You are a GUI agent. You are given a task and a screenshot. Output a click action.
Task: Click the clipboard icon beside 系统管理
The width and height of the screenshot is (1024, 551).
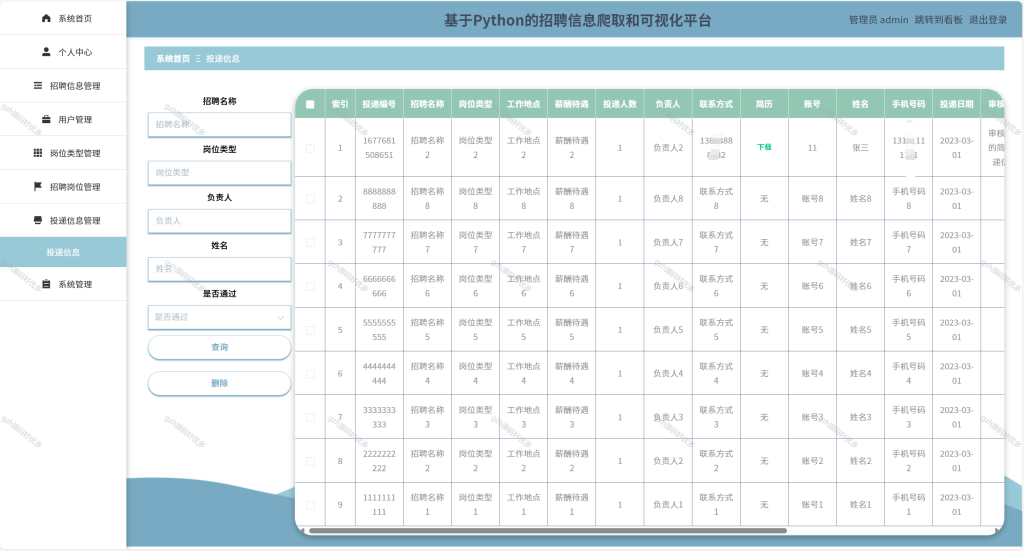pos(46,284)
